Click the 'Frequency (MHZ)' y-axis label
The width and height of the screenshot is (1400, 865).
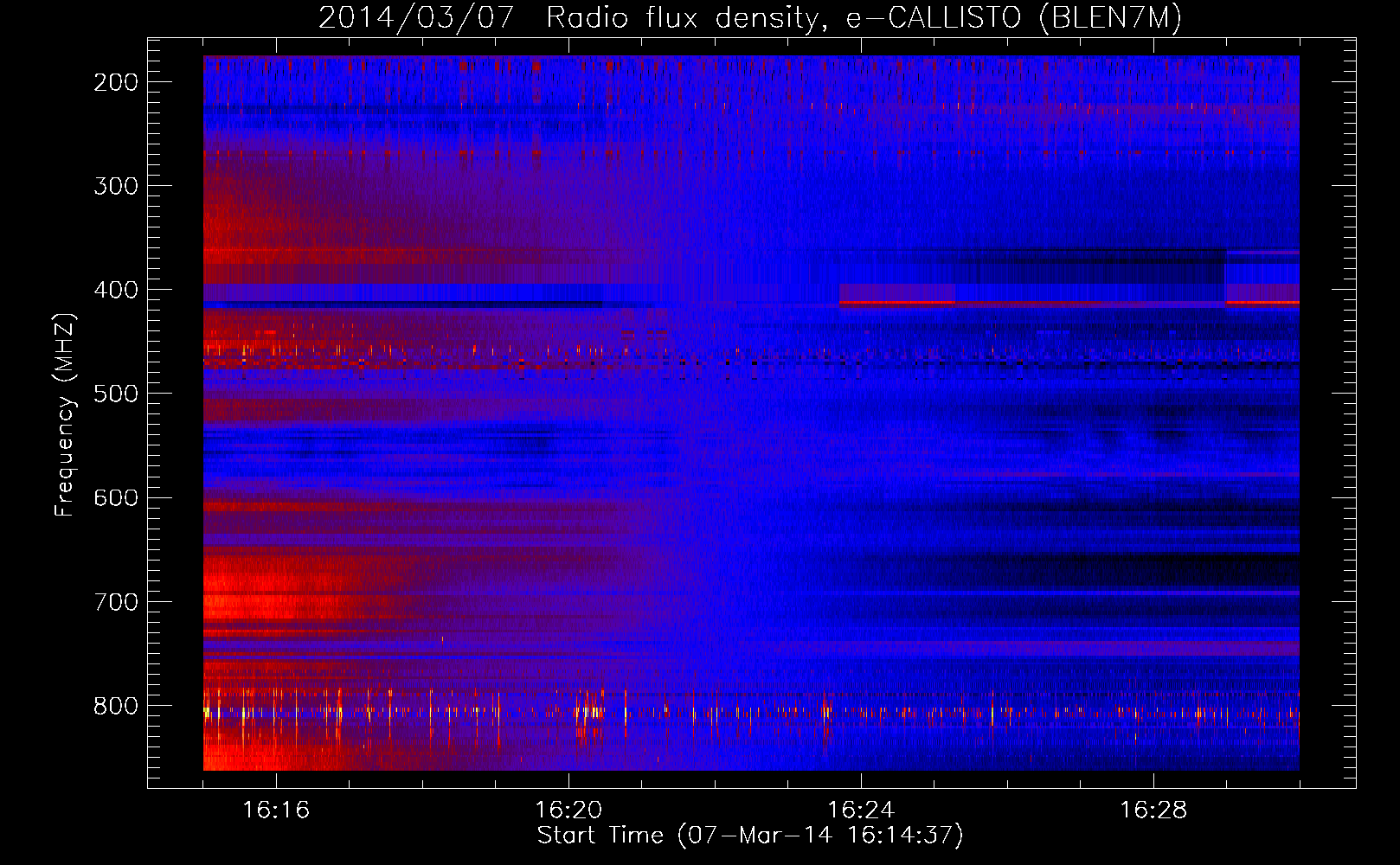[65, 414]
